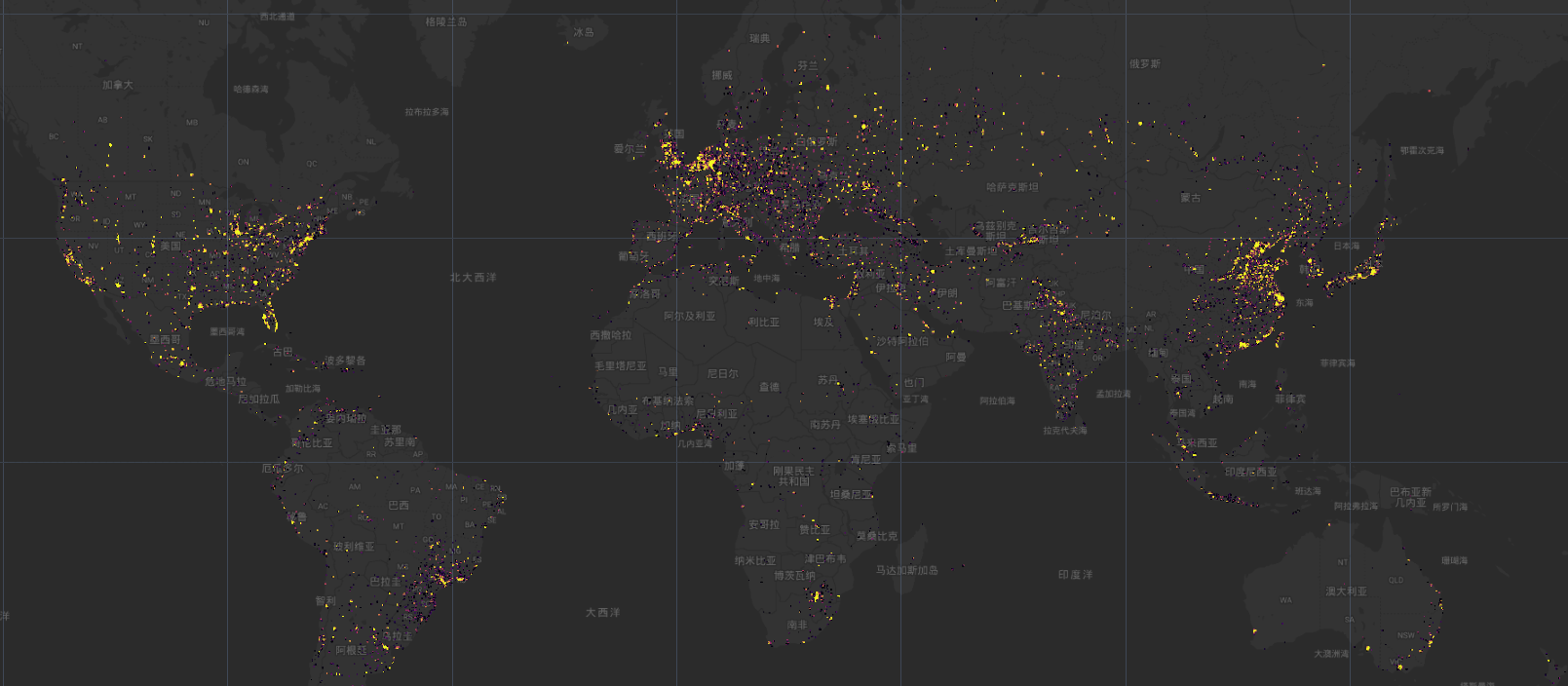Click the 苏里南 label
Viewport: 1568px width, 686px height.
(400, 442)
